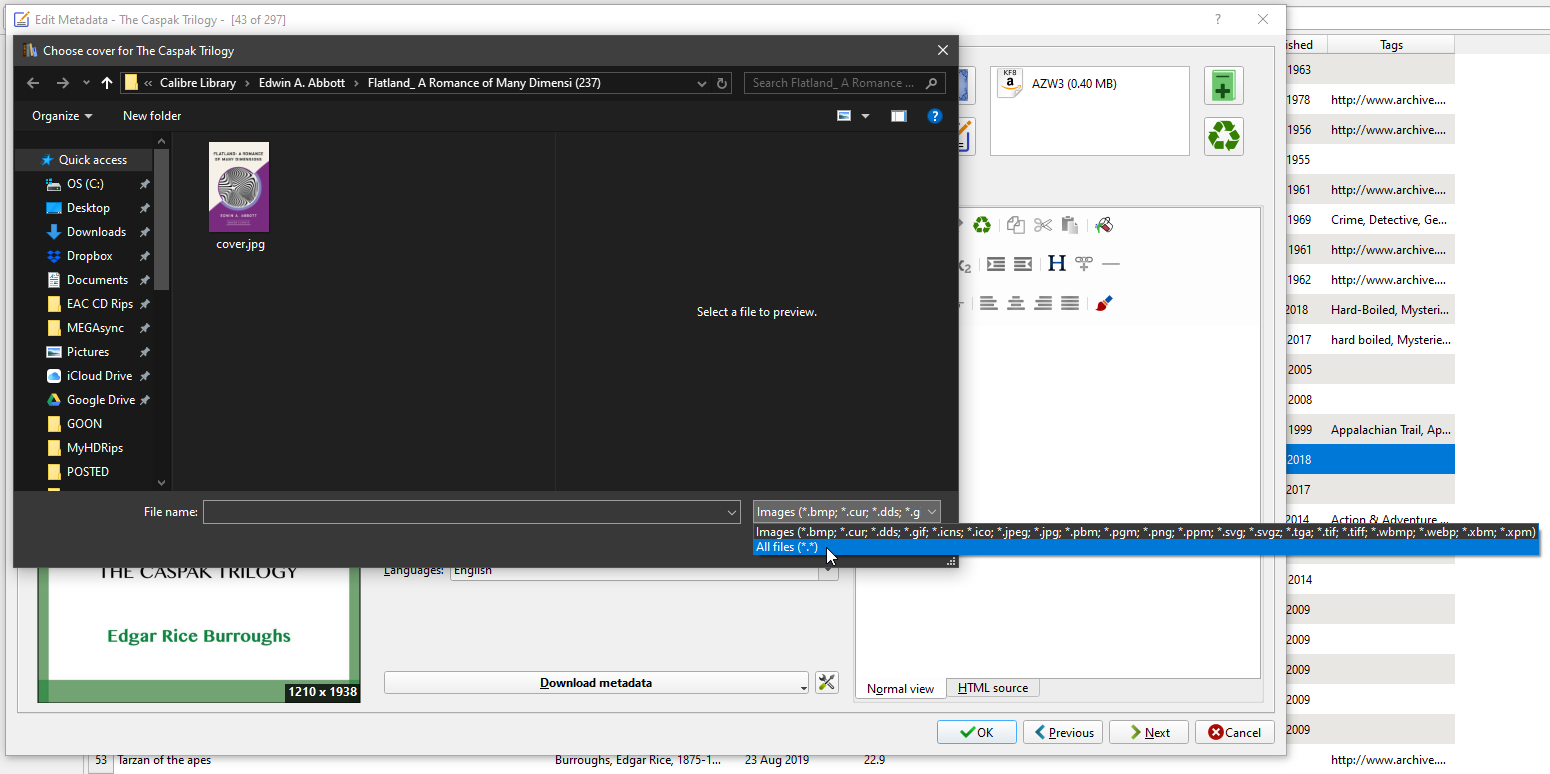The height and width of the screenshot is (774, 1550).
Task: Open Downloads in the sidebar
Action: click(96, 232)
